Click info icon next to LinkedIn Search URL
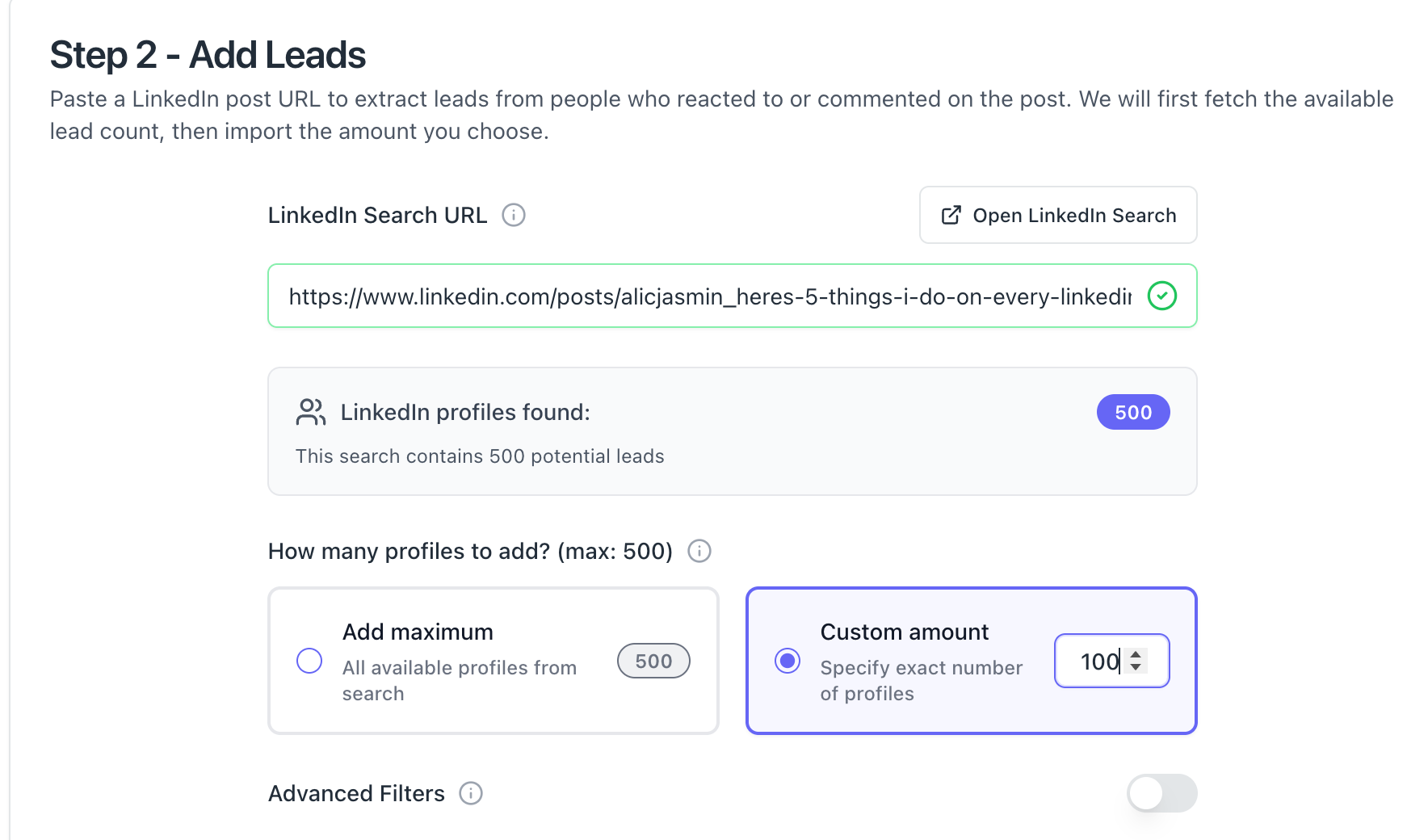The width and height of the screenshot is (1428, 840). pyautogui.click(x=514, y=215)
